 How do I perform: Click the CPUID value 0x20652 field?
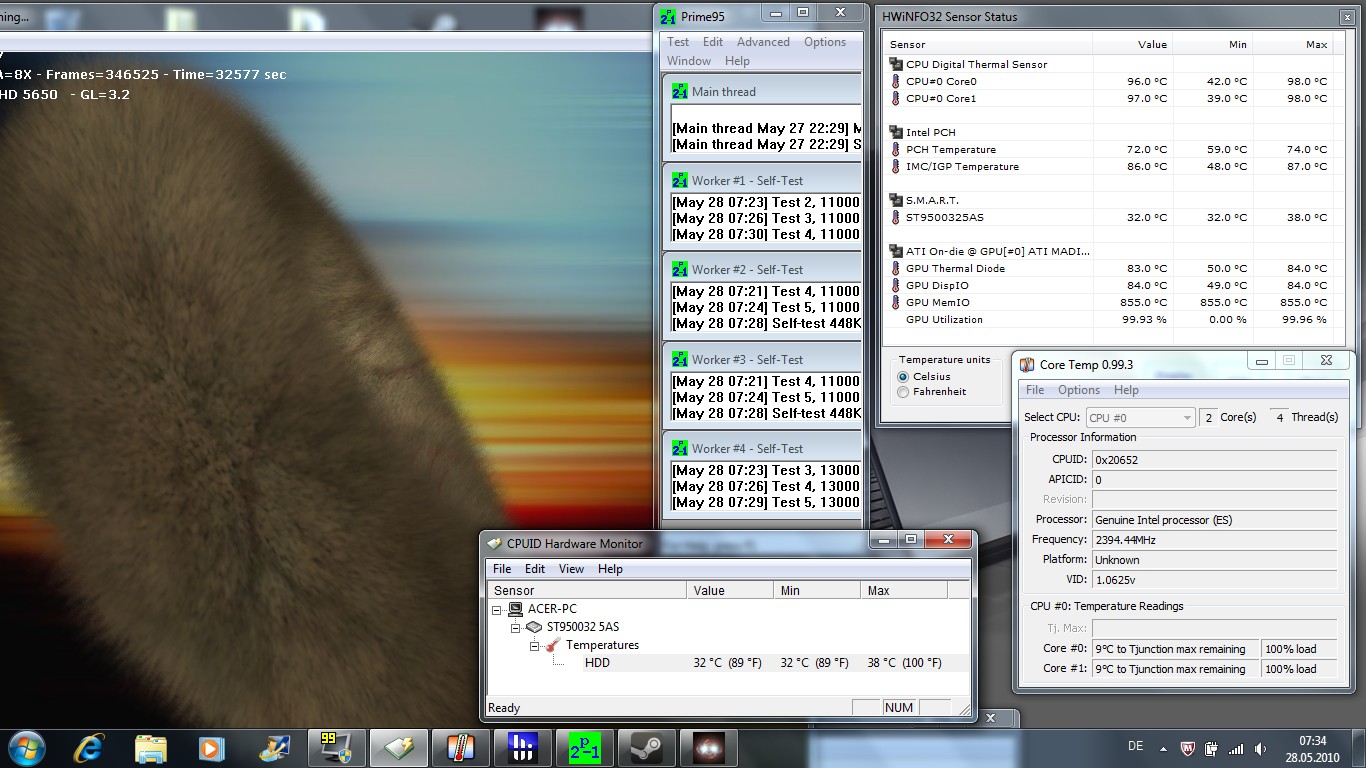click(x=1214, y=460)
